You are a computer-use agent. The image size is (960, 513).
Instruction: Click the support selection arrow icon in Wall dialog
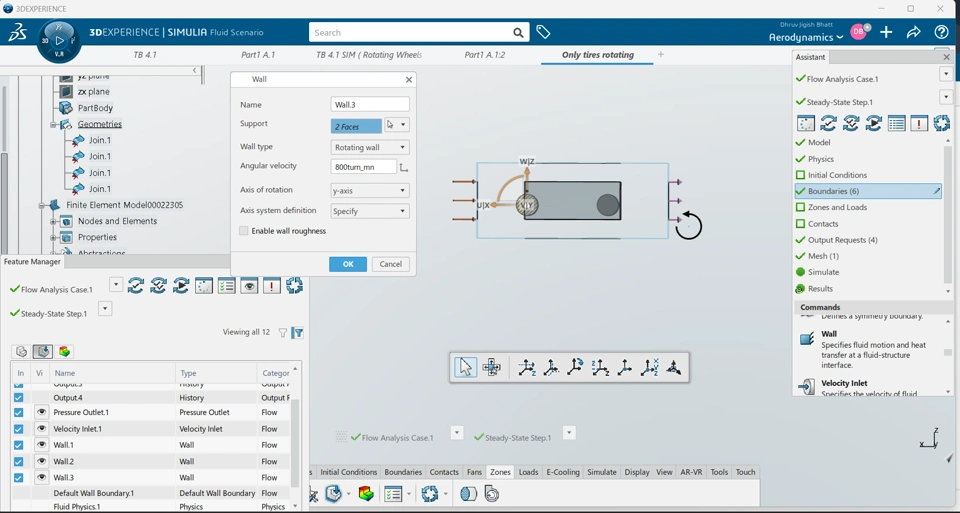click(x=391, y=124)
